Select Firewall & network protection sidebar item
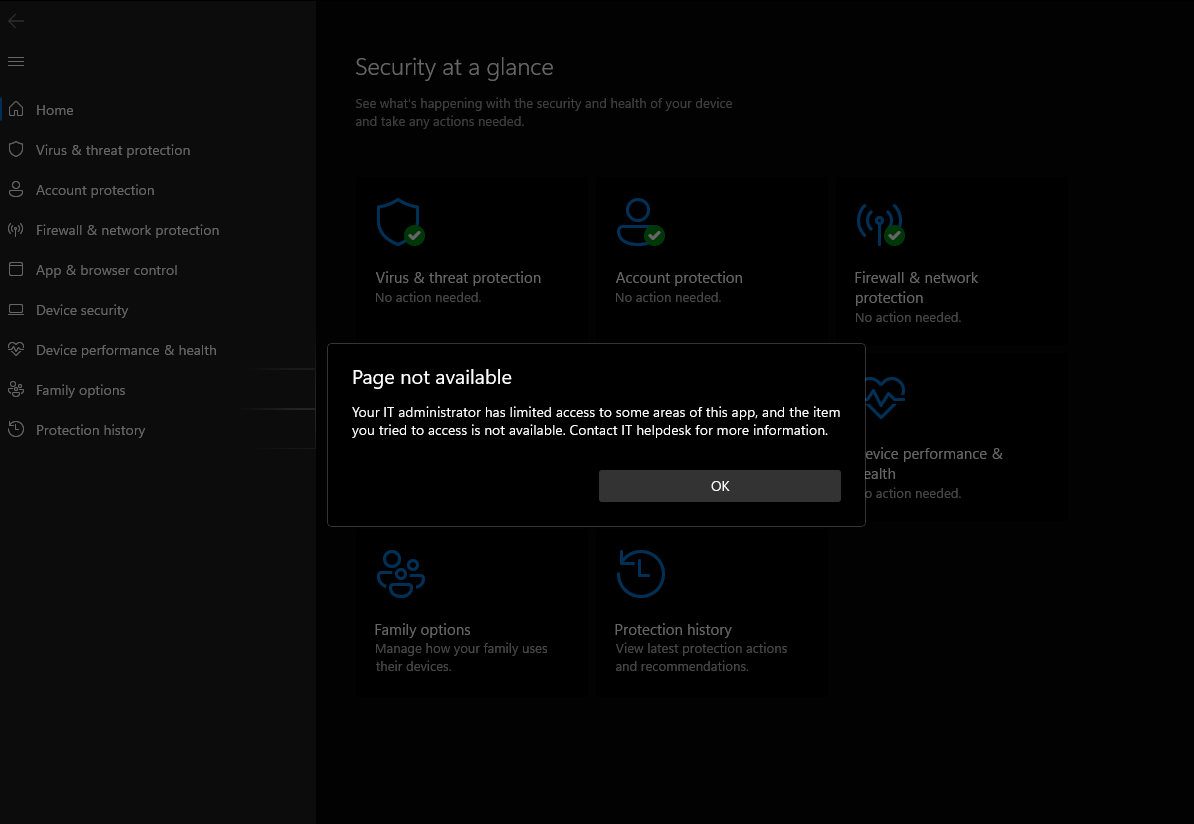This screenshot has width=1194, height=824. click(x=158, y=230)
